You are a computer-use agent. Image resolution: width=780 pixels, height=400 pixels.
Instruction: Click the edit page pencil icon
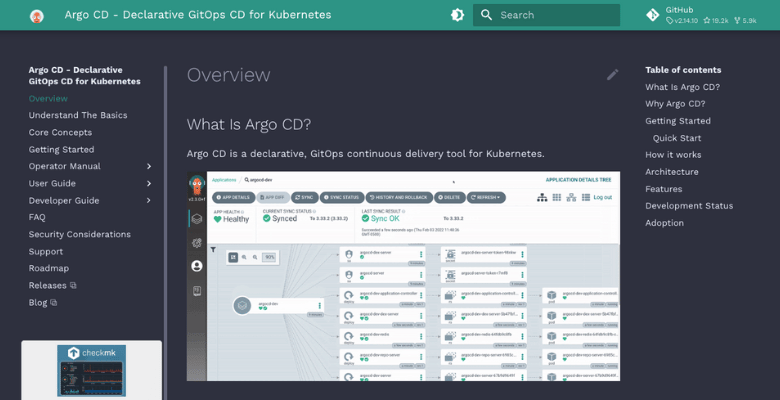(x=612, y=75)
